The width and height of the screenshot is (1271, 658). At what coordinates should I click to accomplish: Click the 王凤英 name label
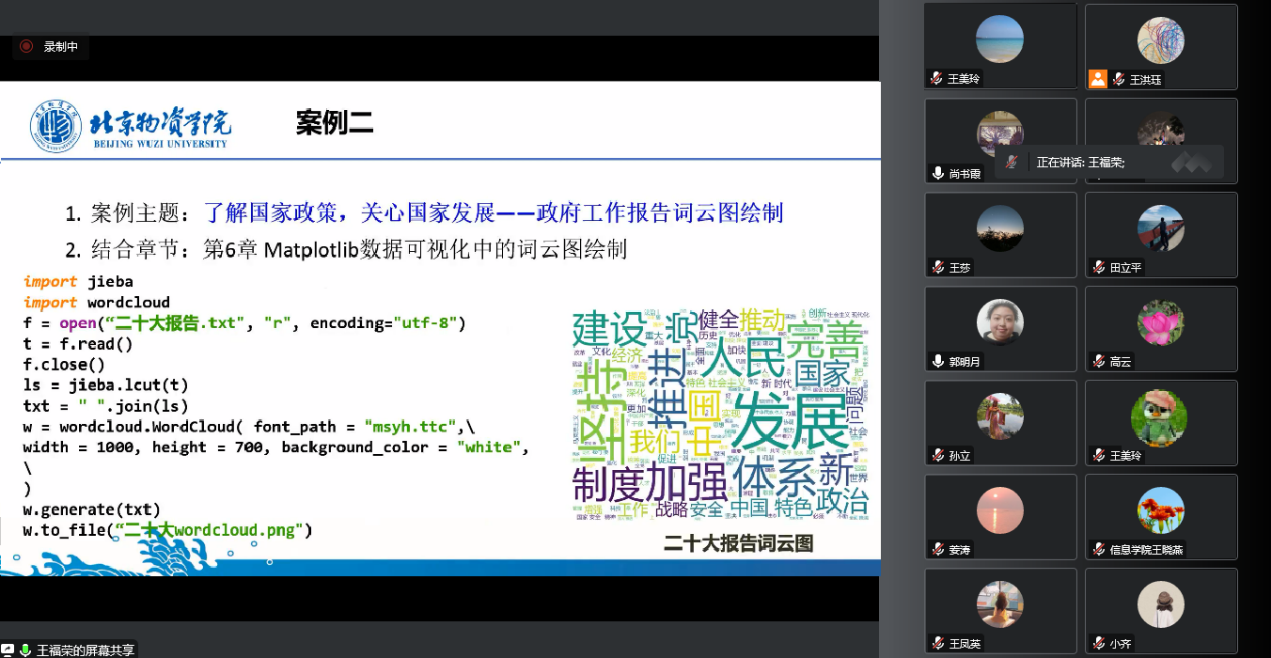(965, 643)
